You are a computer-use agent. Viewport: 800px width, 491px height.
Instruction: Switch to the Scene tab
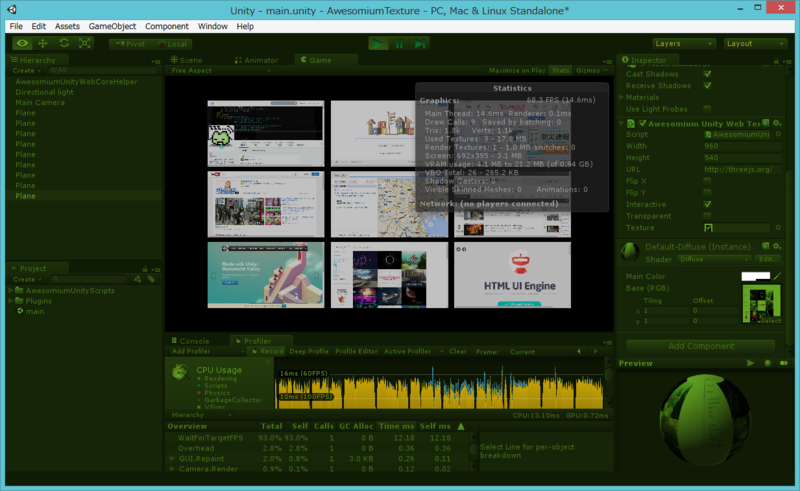click(x=186, y=60)
